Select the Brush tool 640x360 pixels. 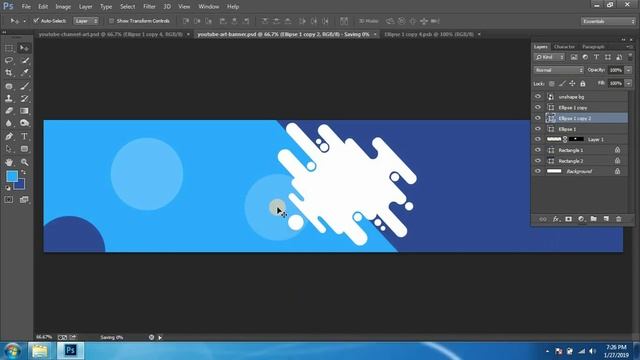coord(24,86)
